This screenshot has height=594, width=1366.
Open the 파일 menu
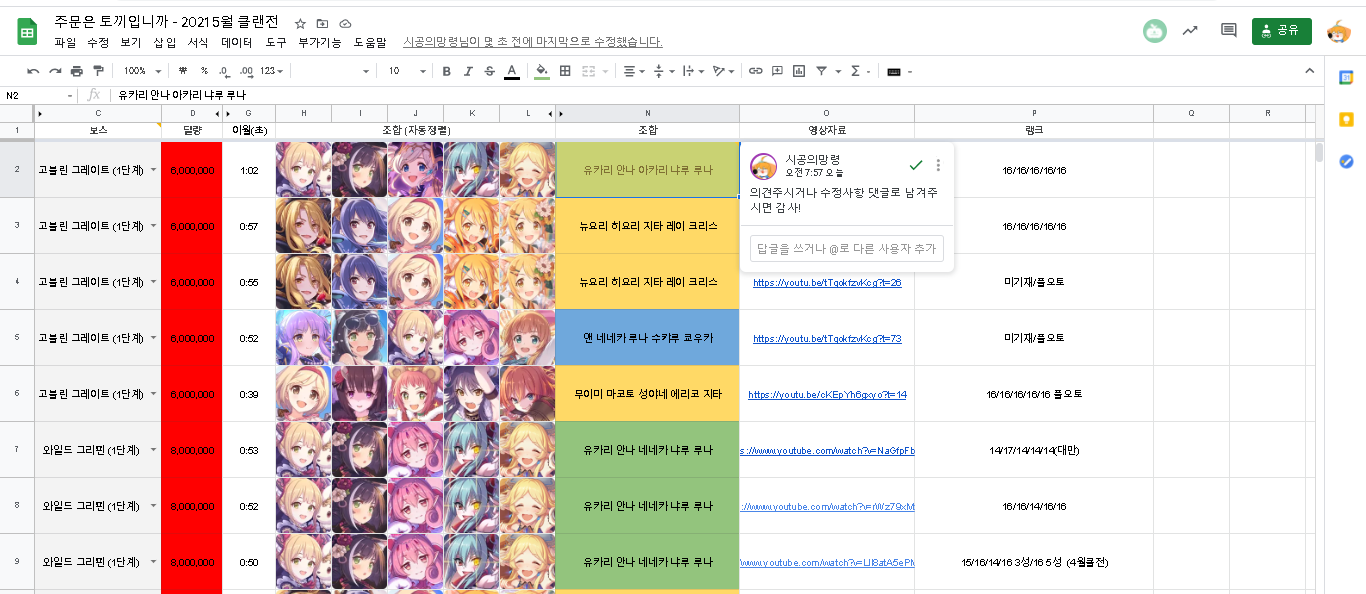coord(65,42)
